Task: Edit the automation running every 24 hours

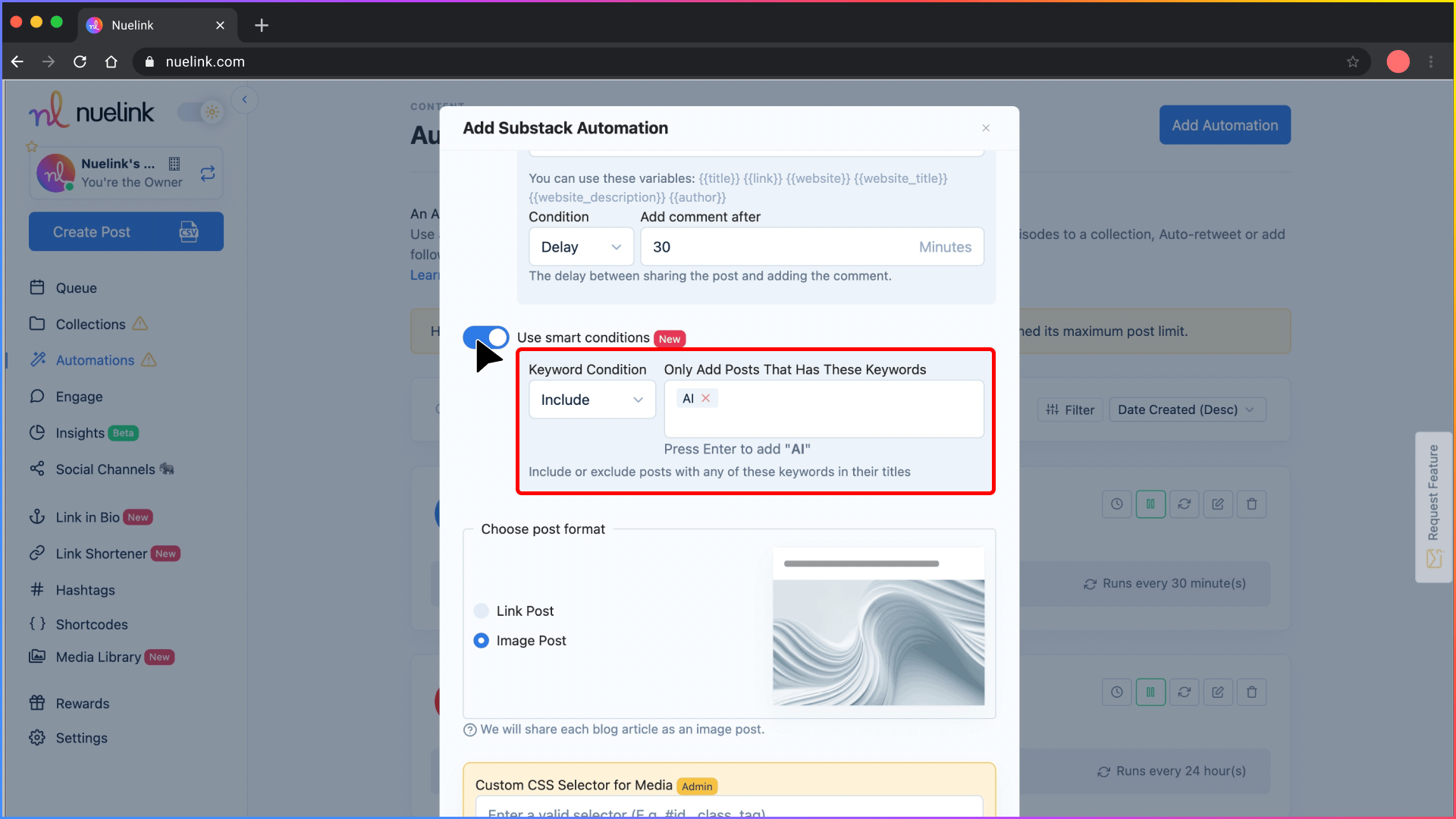Action: [x=1218, y=692]
